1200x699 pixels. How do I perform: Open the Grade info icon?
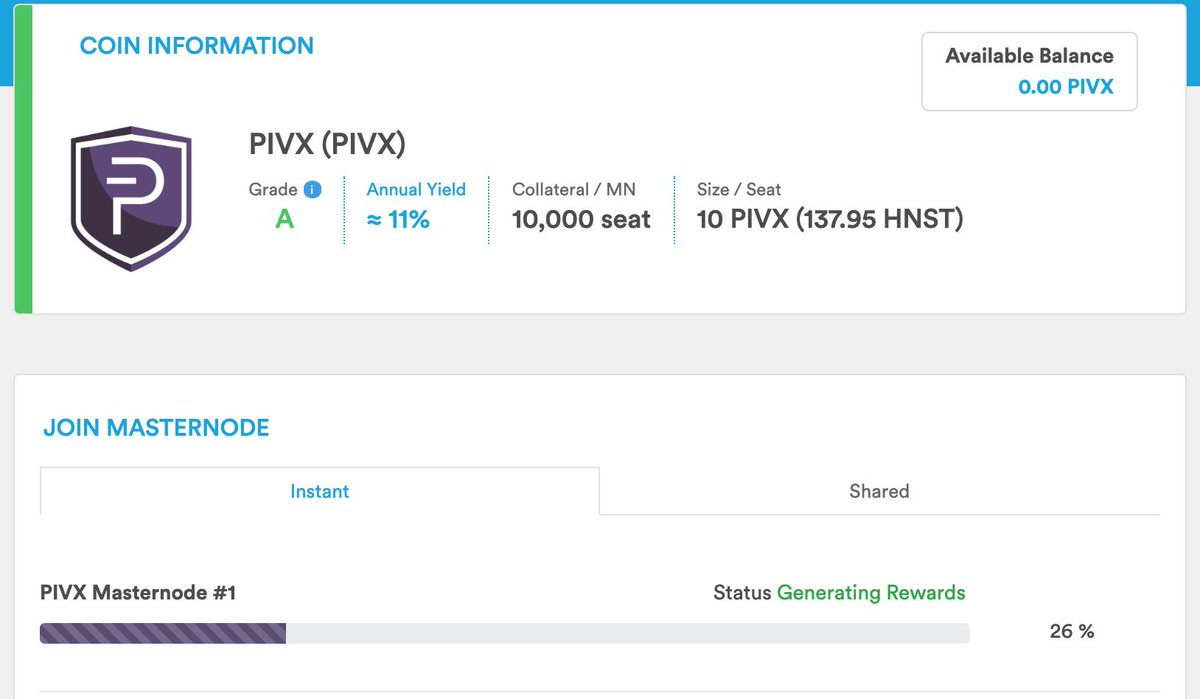(x=312, y=189)
